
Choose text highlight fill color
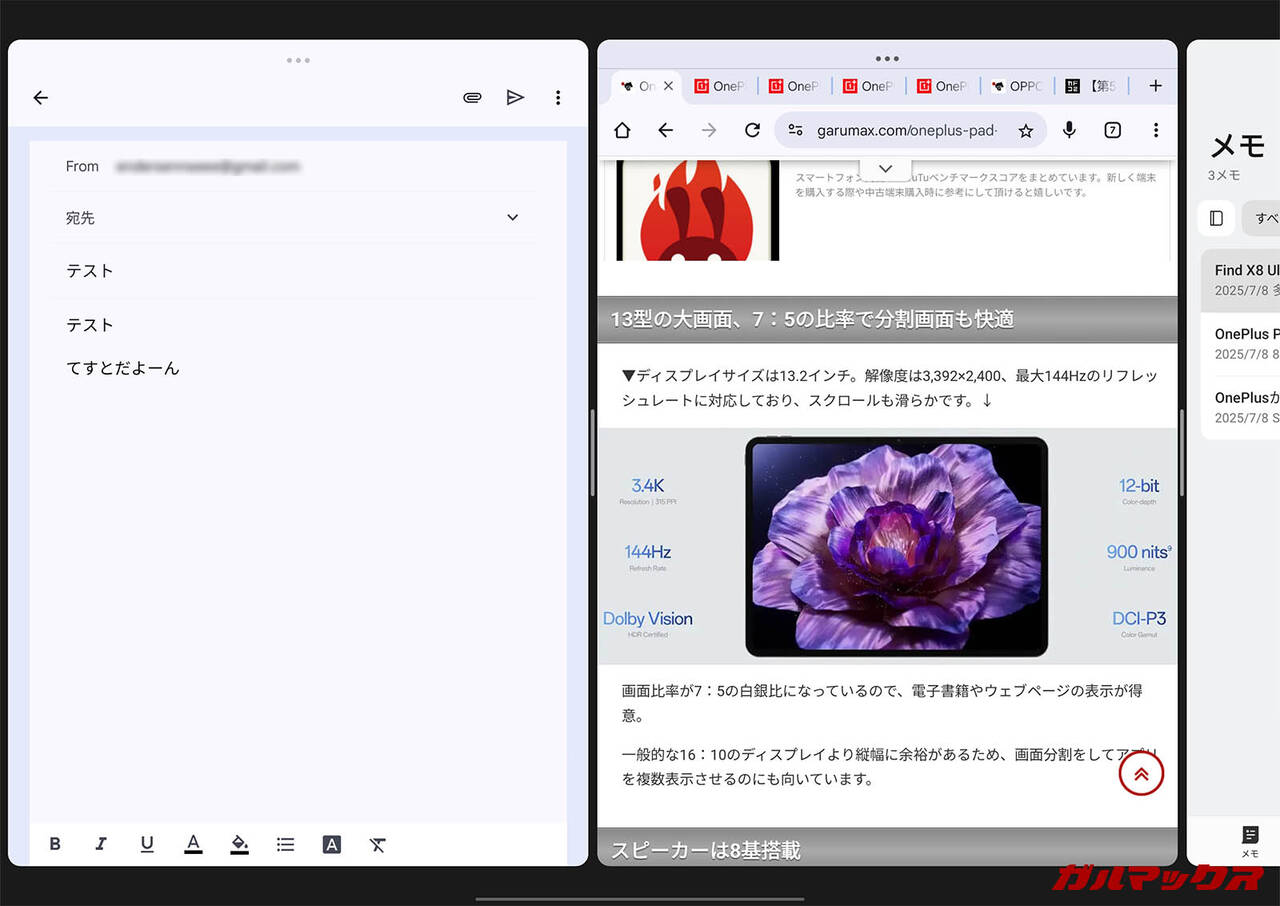(x=239, y=844)
